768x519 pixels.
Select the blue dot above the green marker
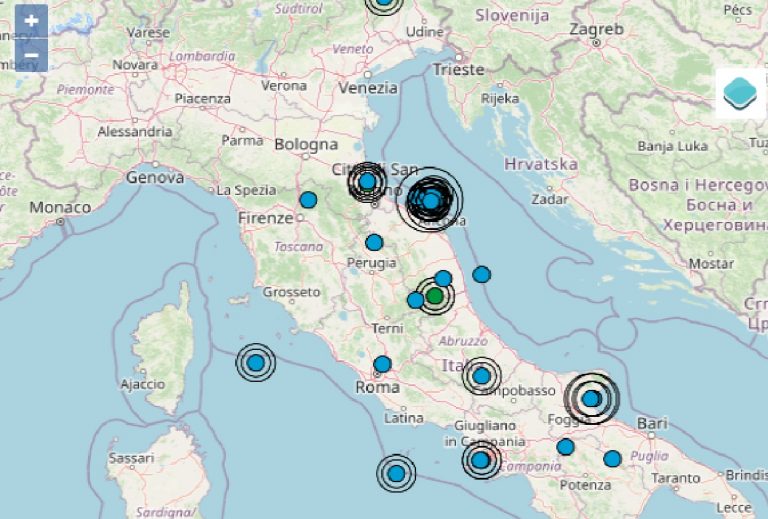pyautogui.click(x=443, y=278)
